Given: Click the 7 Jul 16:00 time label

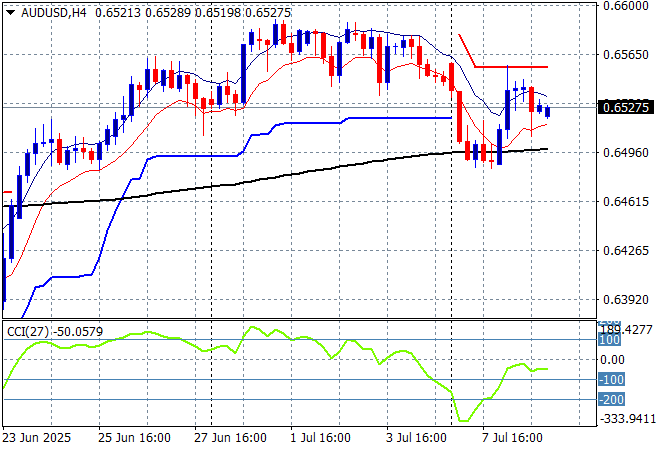Looking at the screenshot, I should (512, 438).
